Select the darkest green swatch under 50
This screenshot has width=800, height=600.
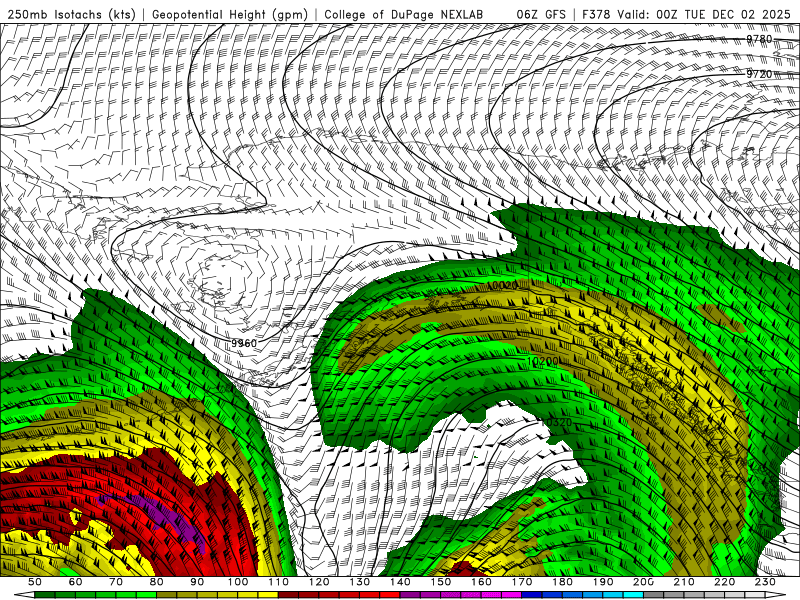pos(45,595)
